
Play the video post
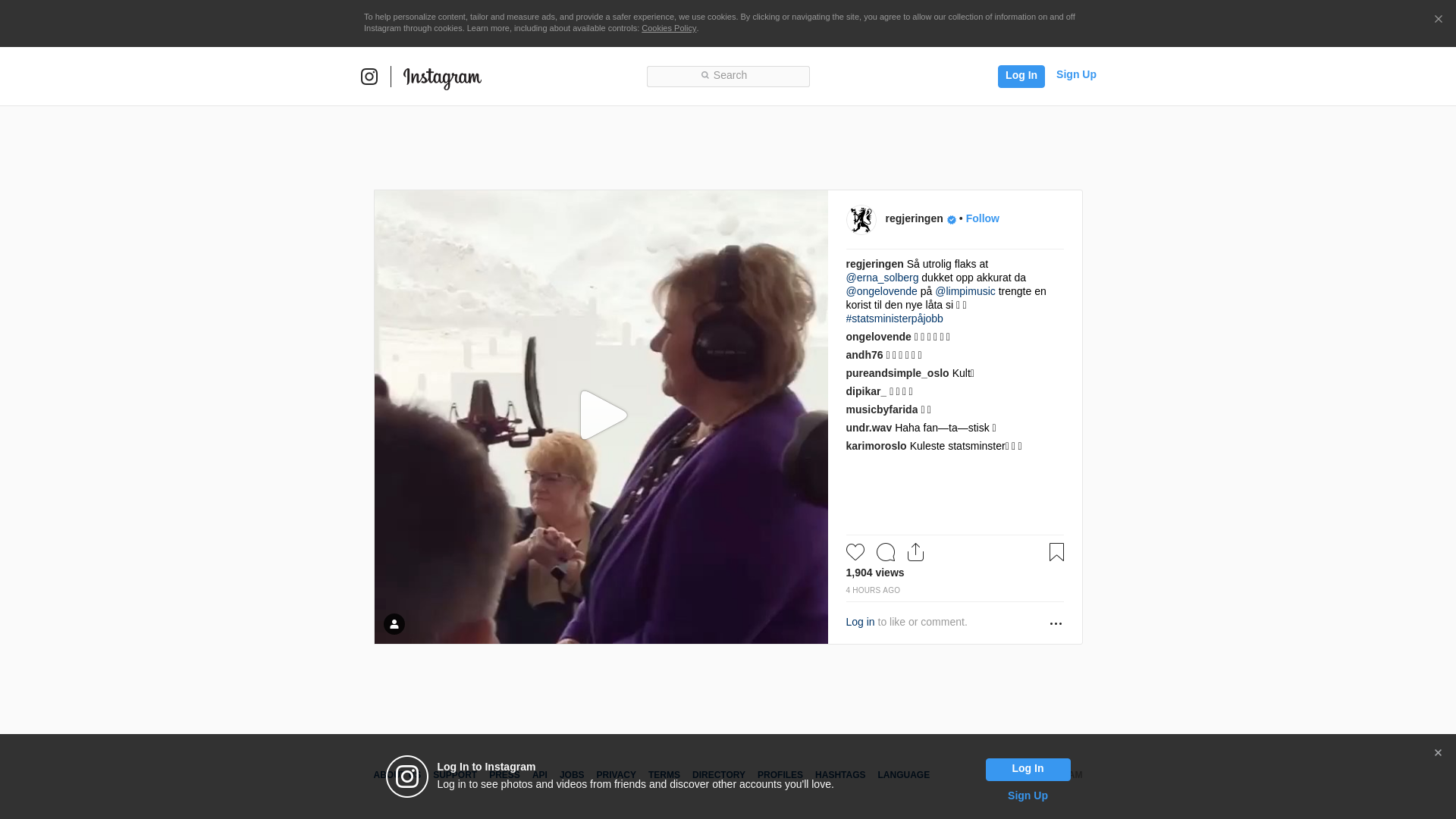tap(603, 416)
